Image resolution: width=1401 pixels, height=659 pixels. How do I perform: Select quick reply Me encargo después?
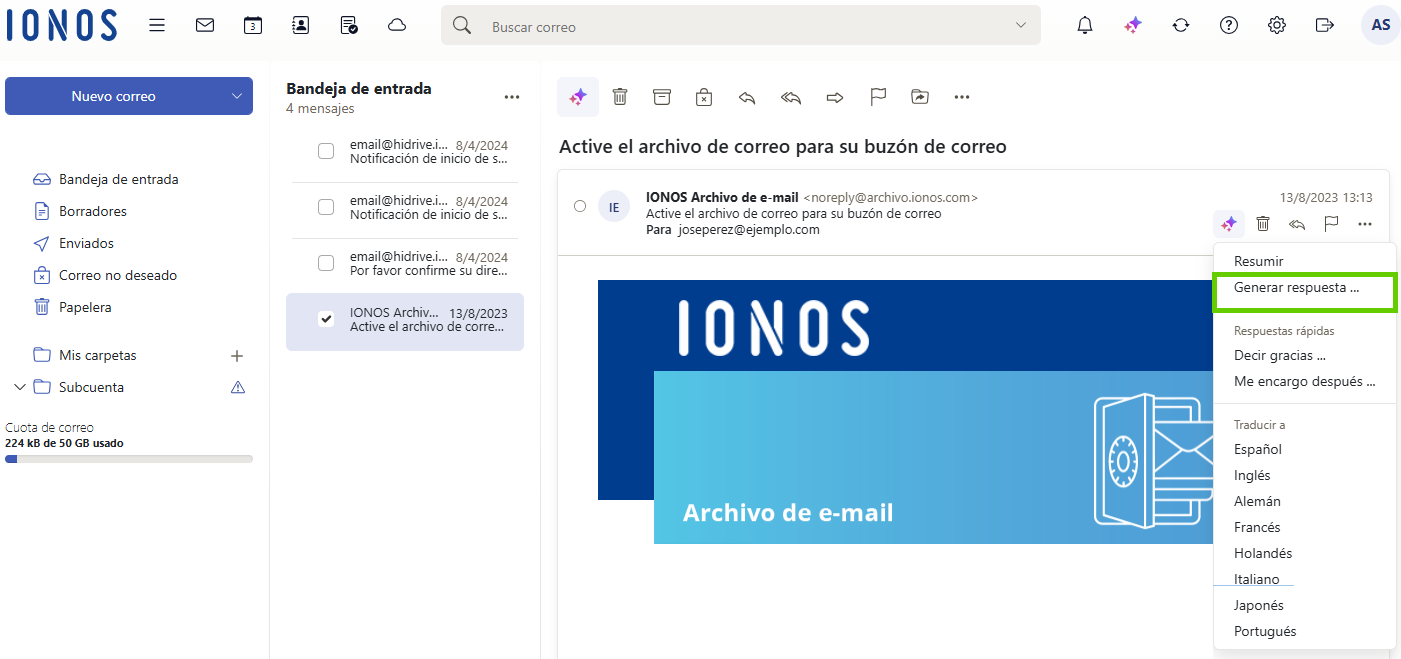point(1305,381)
